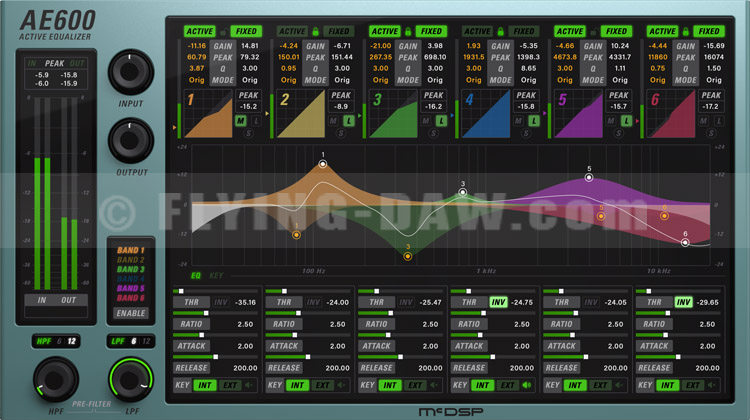The width and height of the screenshot is (750, 420).
Task: Toggle FIXED on band 6
Action: [x=709, y=32]
